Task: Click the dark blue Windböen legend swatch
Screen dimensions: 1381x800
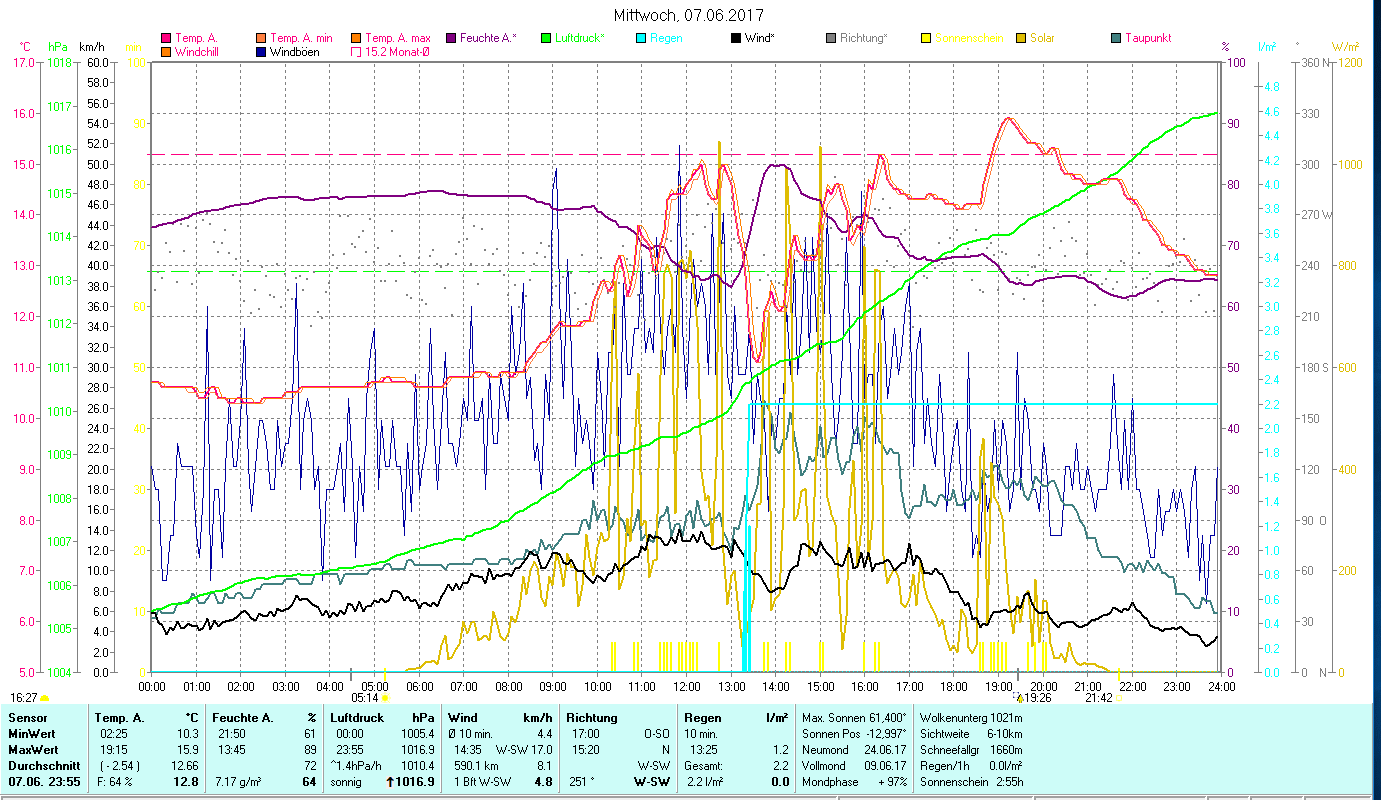Action: pos(262,52)
